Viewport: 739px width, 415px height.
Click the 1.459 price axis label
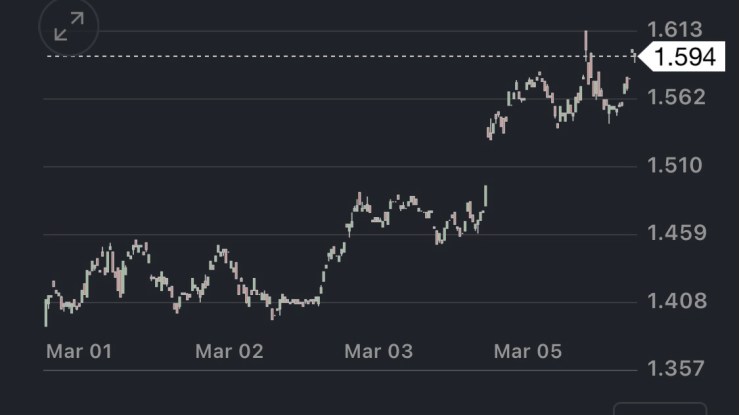click(675, 233)
